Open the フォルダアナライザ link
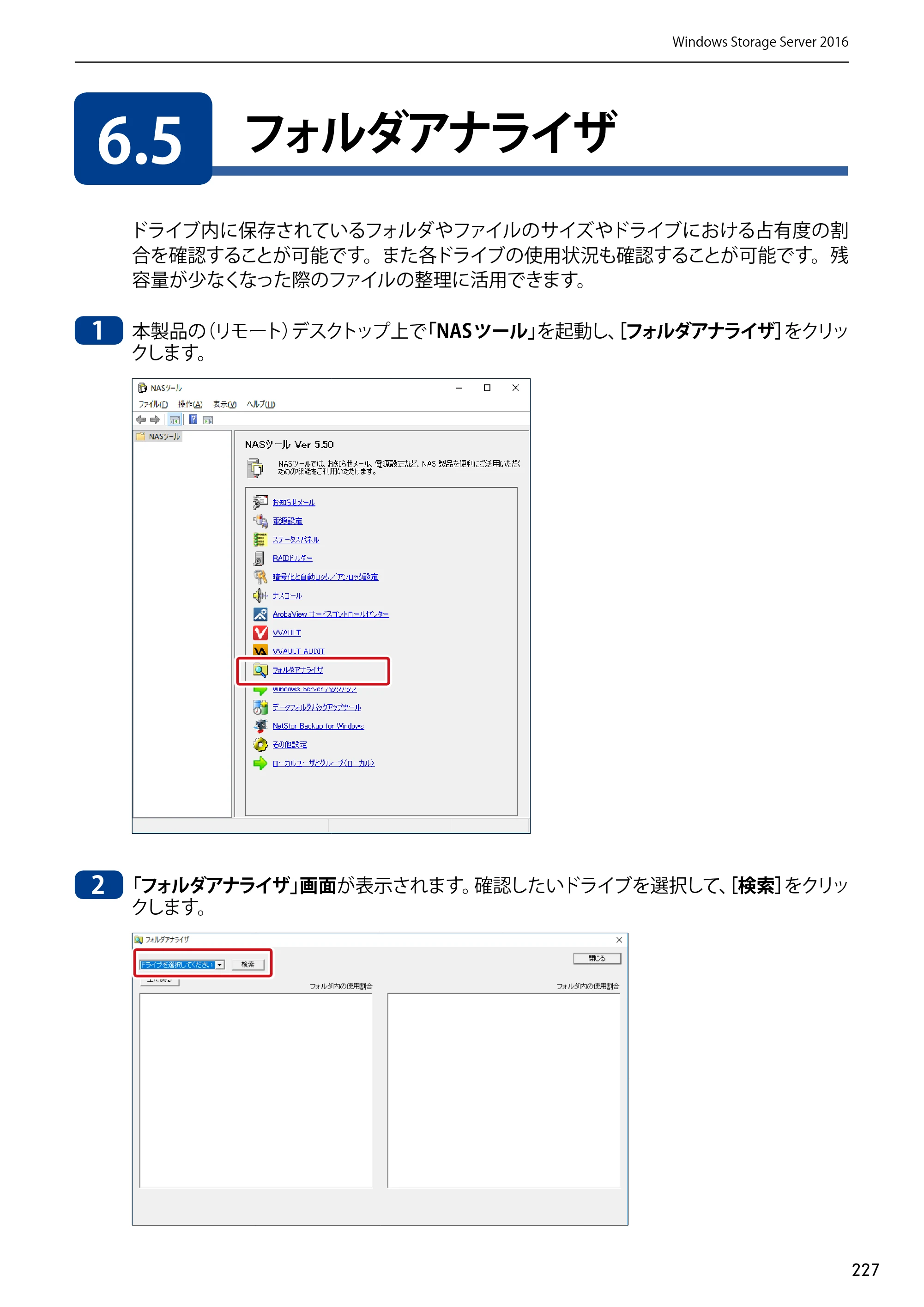924x1307 pixels. pos(297,670)
